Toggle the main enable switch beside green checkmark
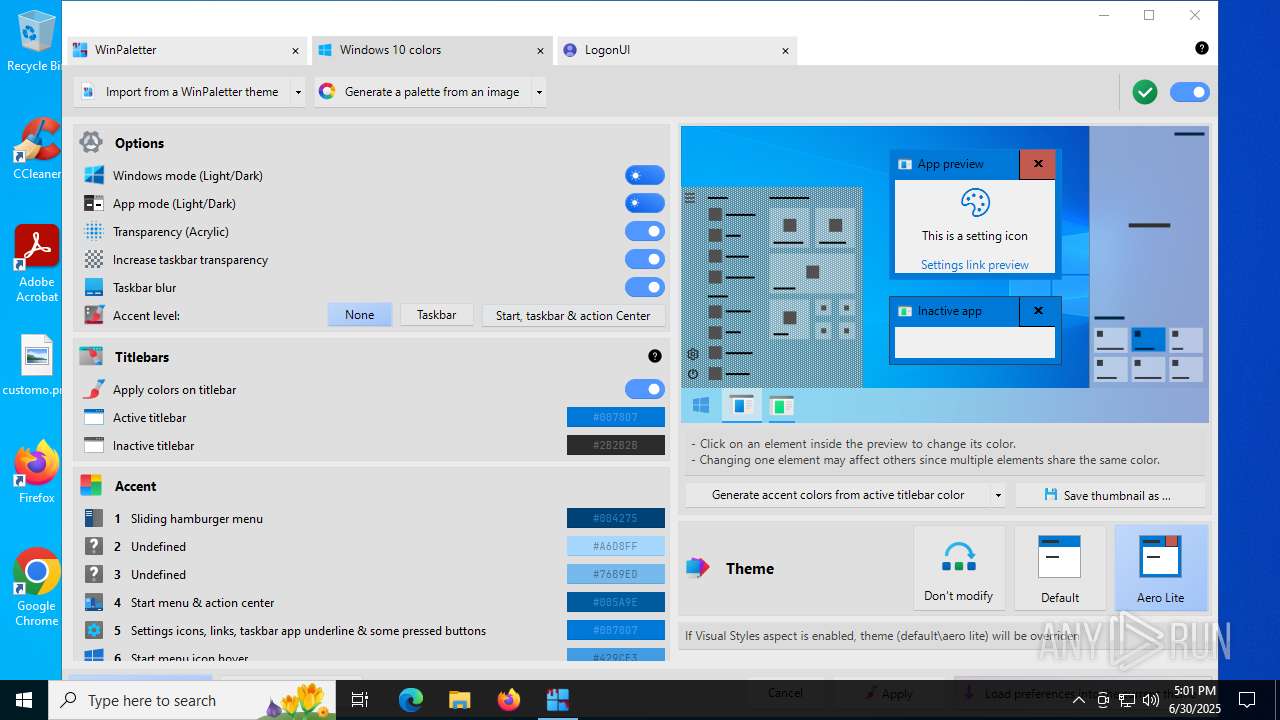The height and width of the screenshot is (720, 1280). [x=1190, y=92]
